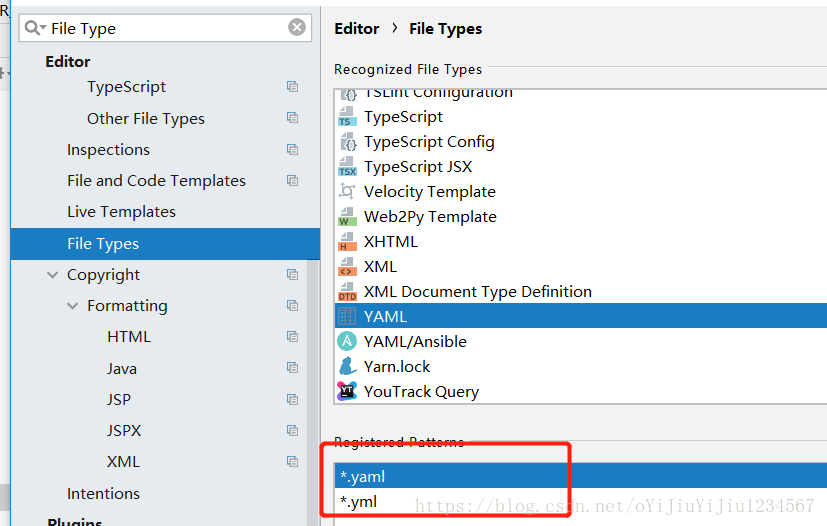Click the Editor breadcrumb link
827x526 pixels.
tap(357, 29)
